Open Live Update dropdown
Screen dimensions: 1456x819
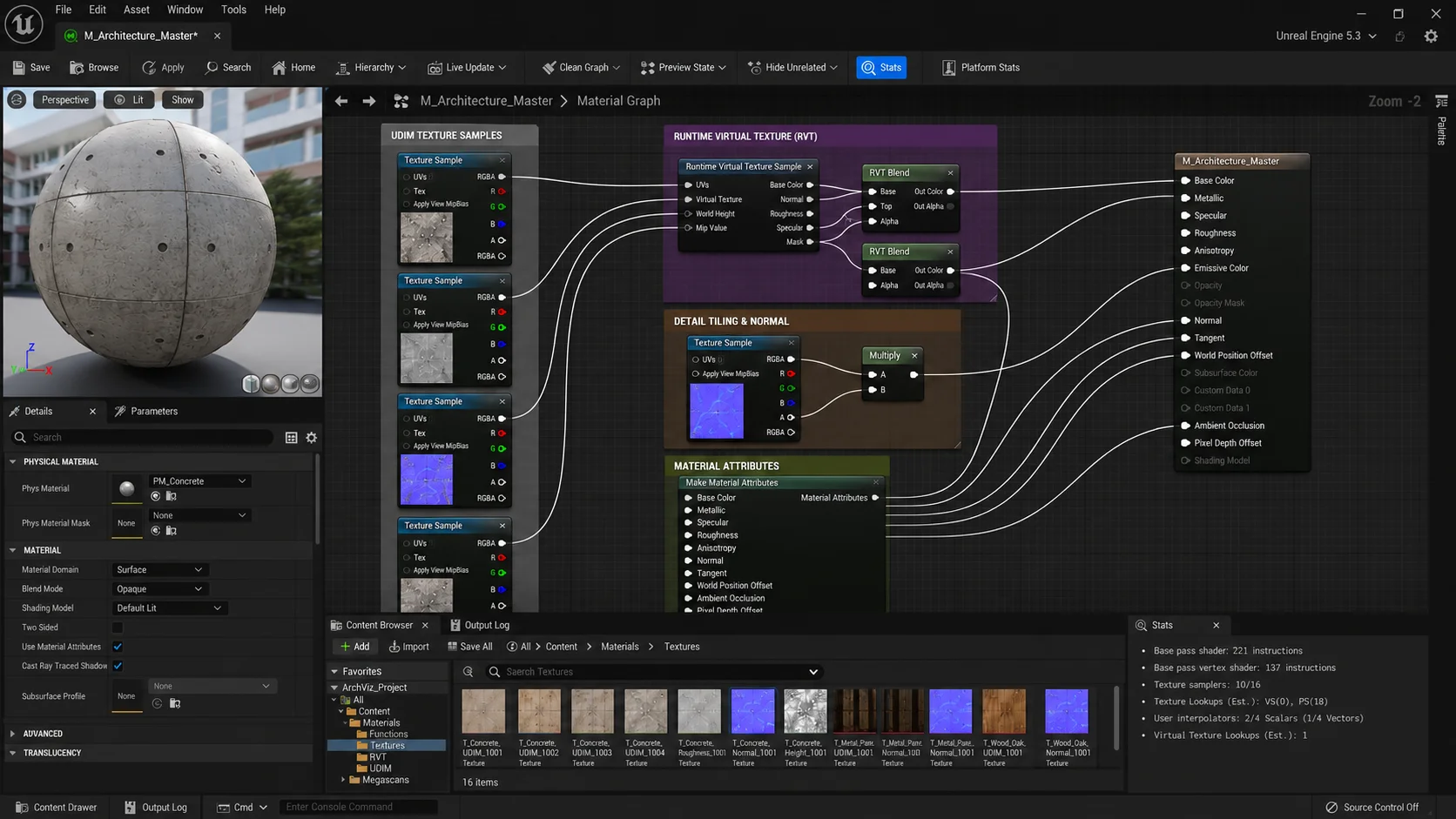click(x=467, y=67)
